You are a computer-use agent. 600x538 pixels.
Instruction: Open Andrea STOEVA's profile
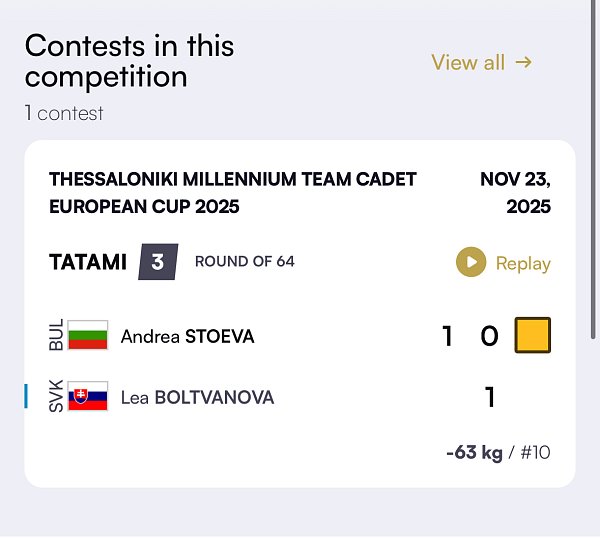(187, 336)
